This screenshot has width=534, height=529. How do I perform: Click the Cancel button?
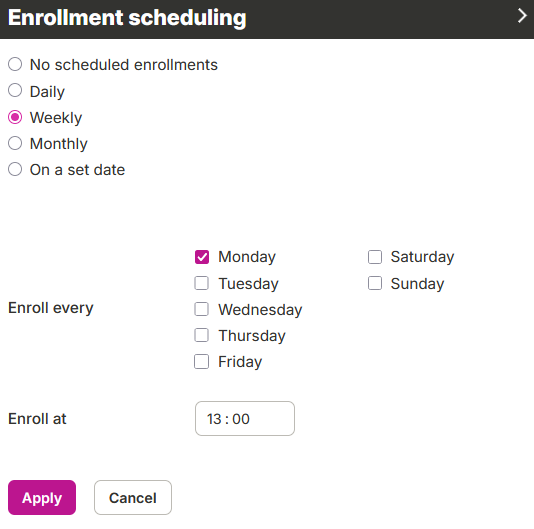coord(133,498)
